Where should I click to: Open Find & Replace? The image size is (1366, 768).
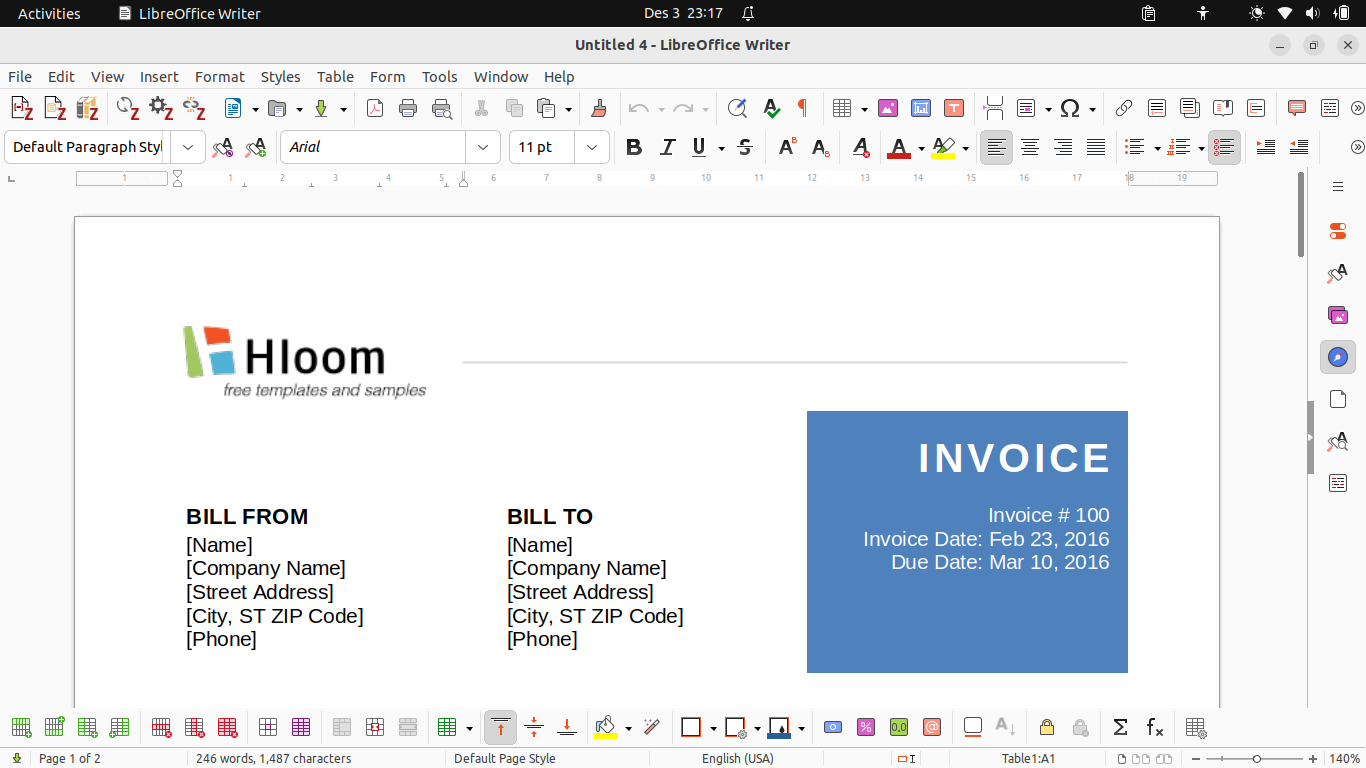(737, 108)
